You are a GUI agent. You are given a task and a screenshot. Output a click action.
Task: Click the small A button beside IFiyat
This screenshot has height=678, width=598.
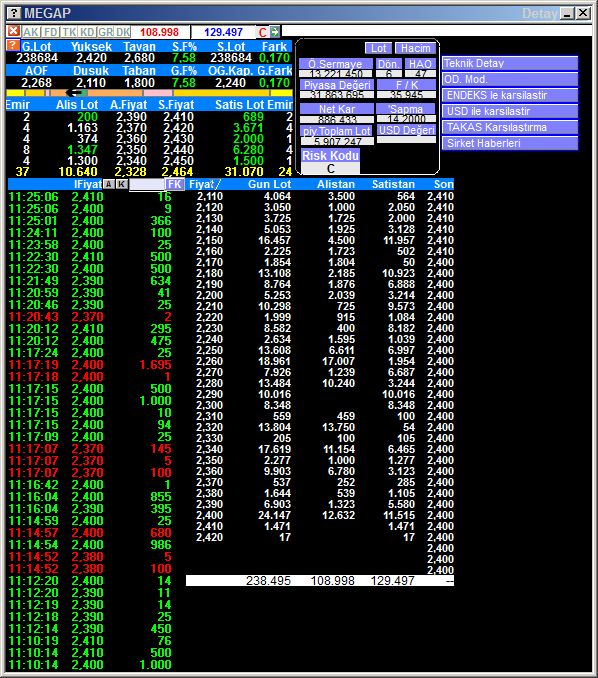click(109, 184)
